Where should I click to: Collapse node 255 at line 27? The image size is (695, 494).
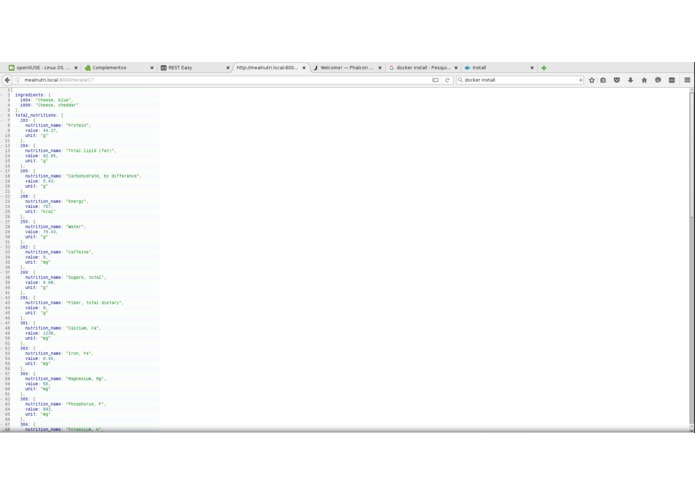[x=2, y=222]
